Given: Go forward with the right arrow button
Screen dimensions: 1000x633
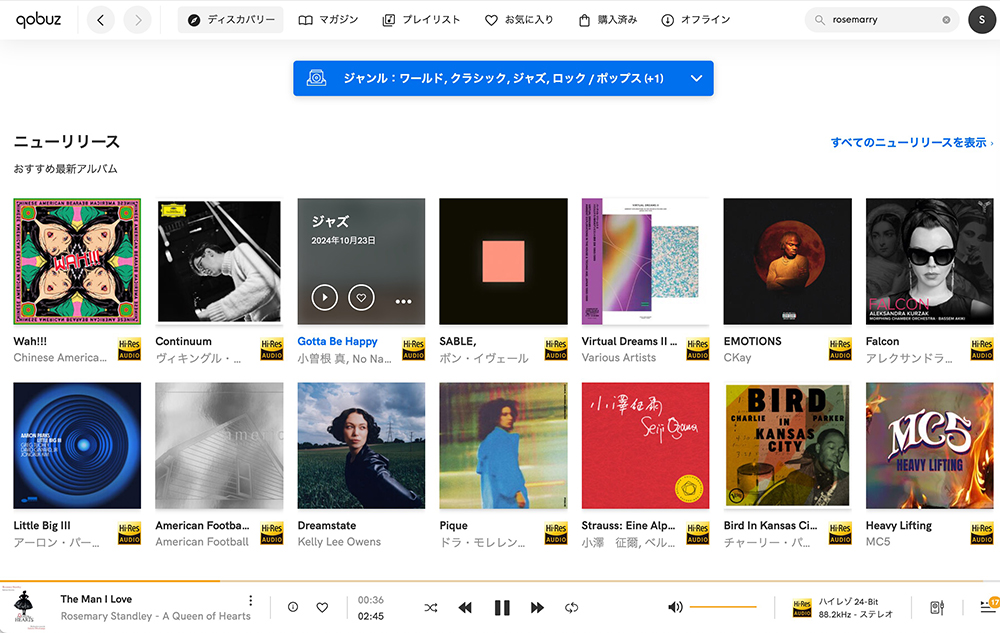Looking at the screenshot, I should (x=138, y=20).
